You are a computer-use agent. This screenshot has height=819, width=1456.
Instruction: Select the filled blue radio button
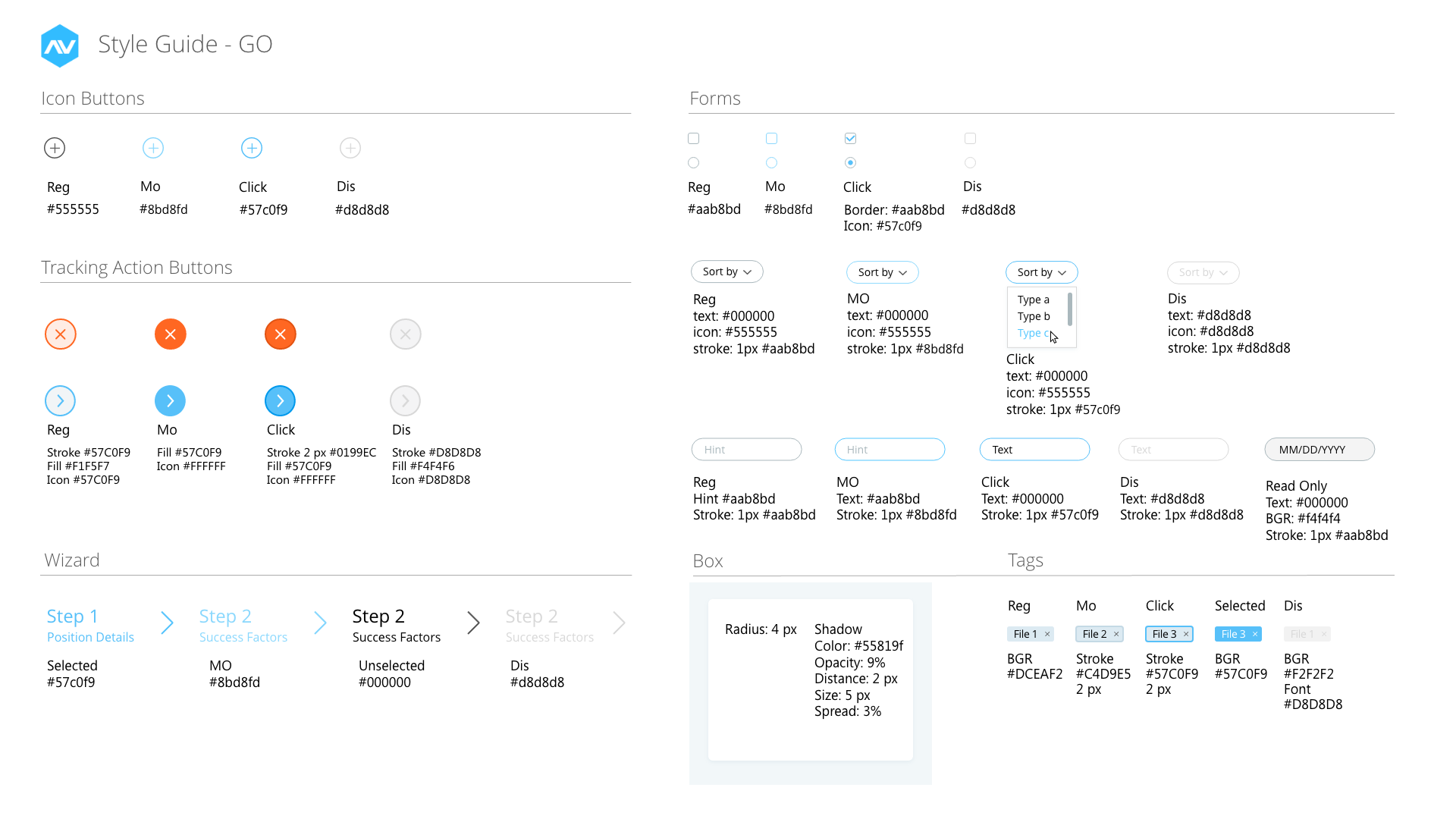[850, 163]
